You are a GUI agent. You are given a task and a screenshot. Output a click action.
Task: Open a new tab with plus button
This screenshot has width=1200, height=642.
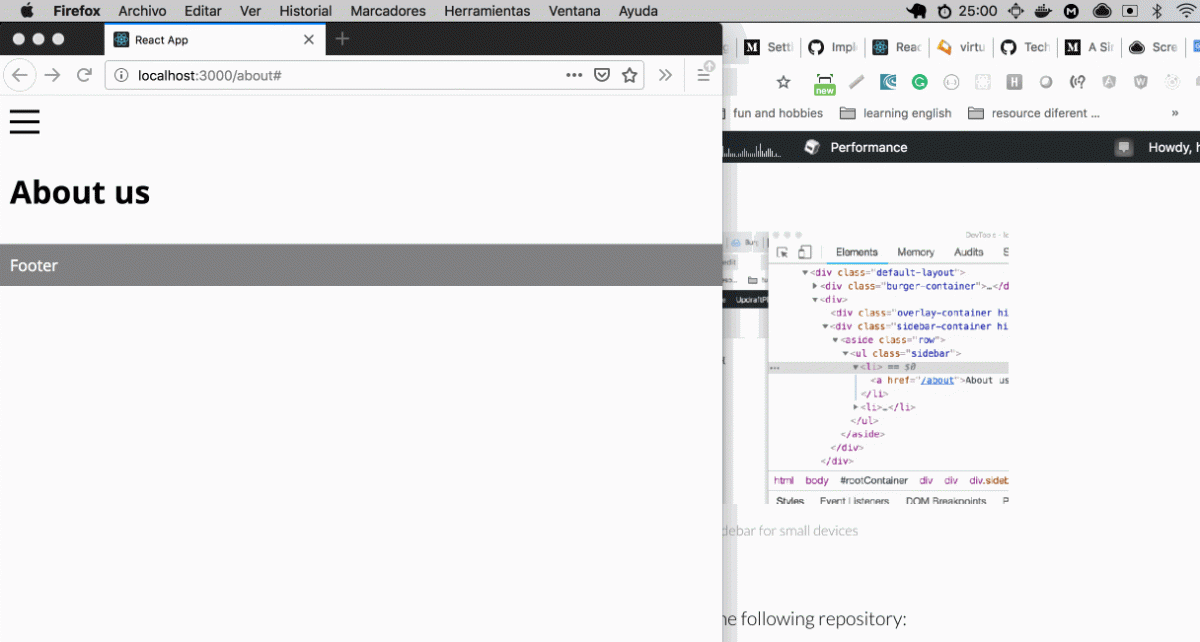coord(342,39)
